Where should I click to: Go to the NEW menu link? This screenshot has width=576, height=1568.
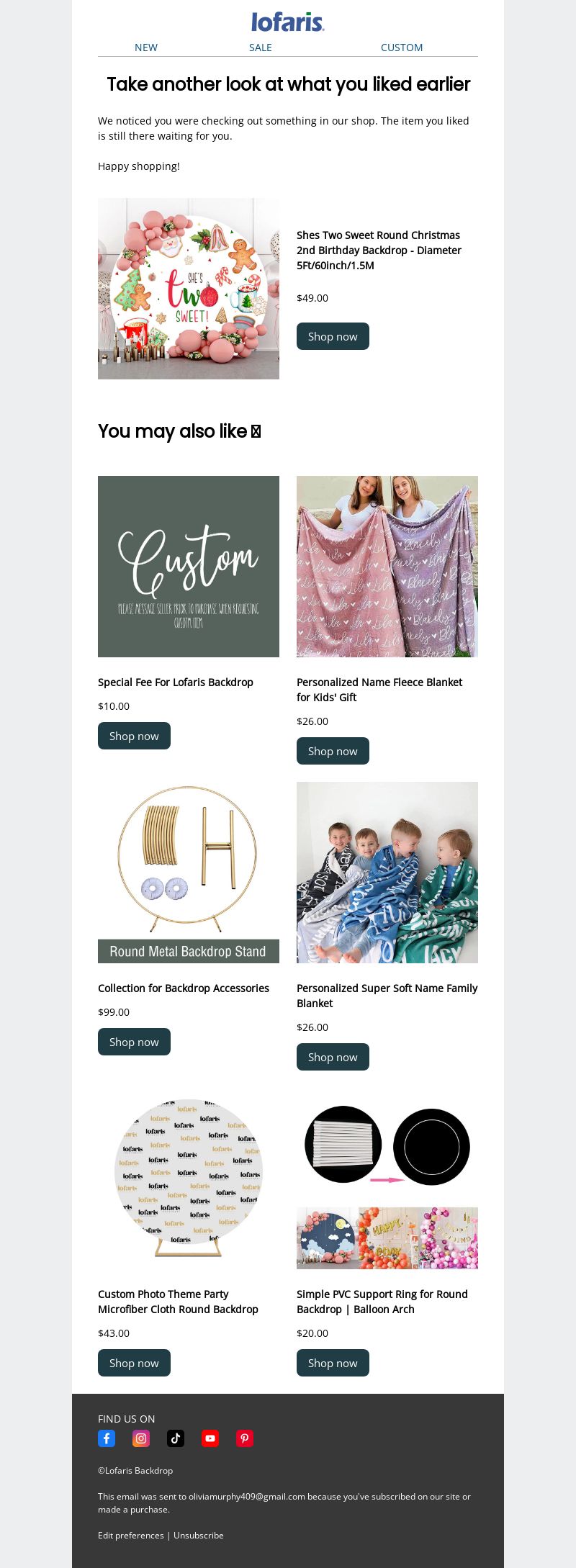[x=146, y=48]
